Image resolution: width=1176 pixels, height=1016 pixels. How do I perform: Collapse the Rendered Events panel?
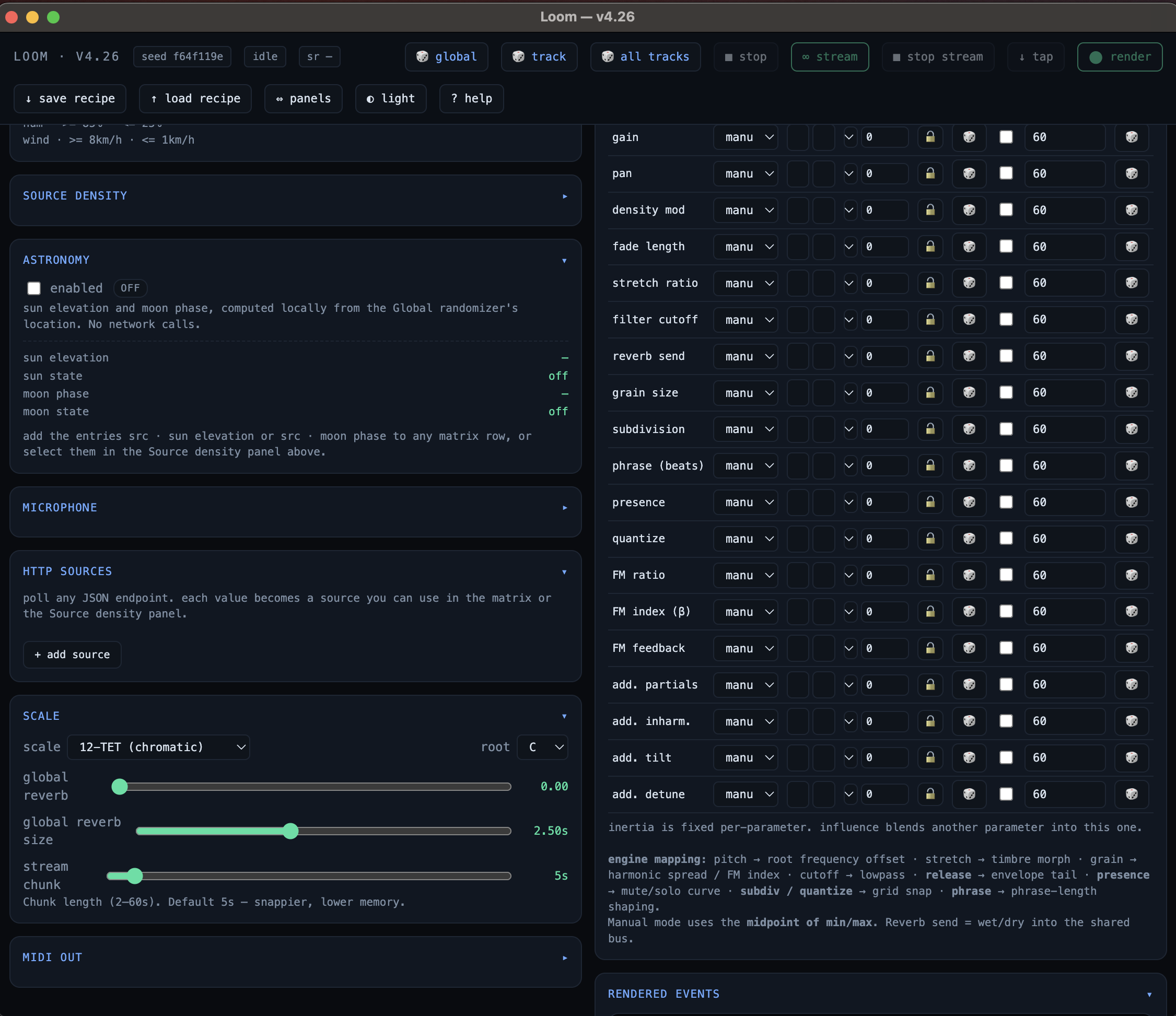tap(1149, 994)
